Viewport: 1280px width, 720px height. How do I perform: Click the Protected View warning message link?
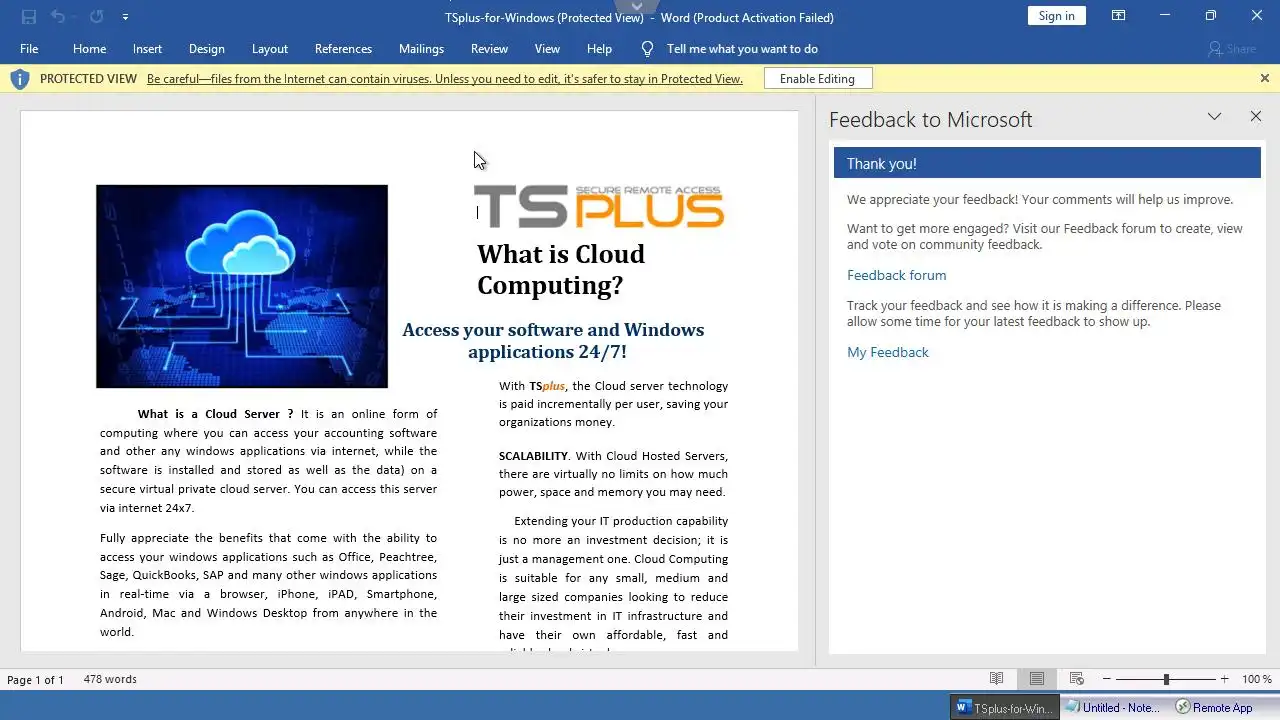[x=445, y=79]
